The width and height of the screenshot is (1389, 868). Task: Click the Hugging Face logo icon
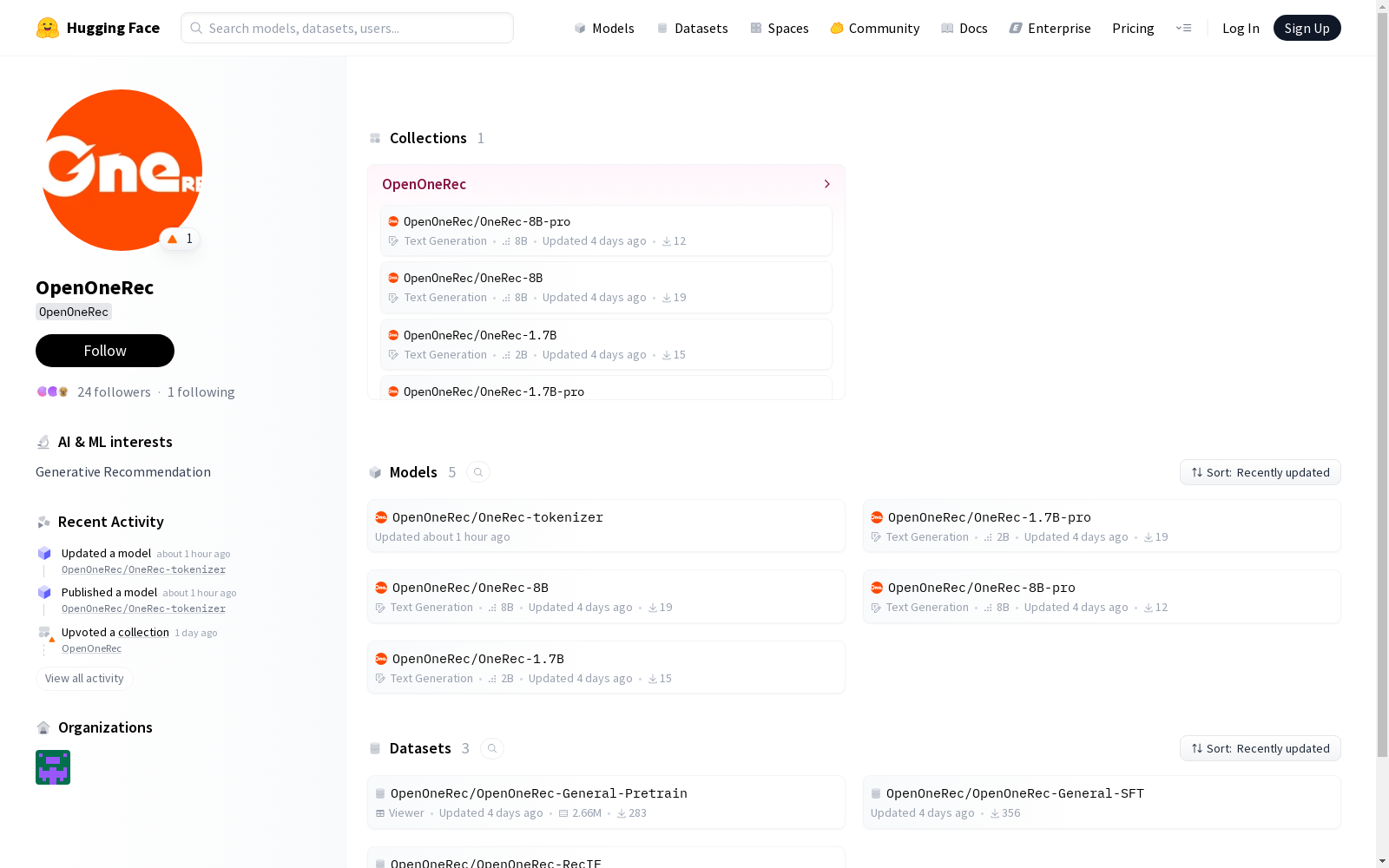pos(48,28)
